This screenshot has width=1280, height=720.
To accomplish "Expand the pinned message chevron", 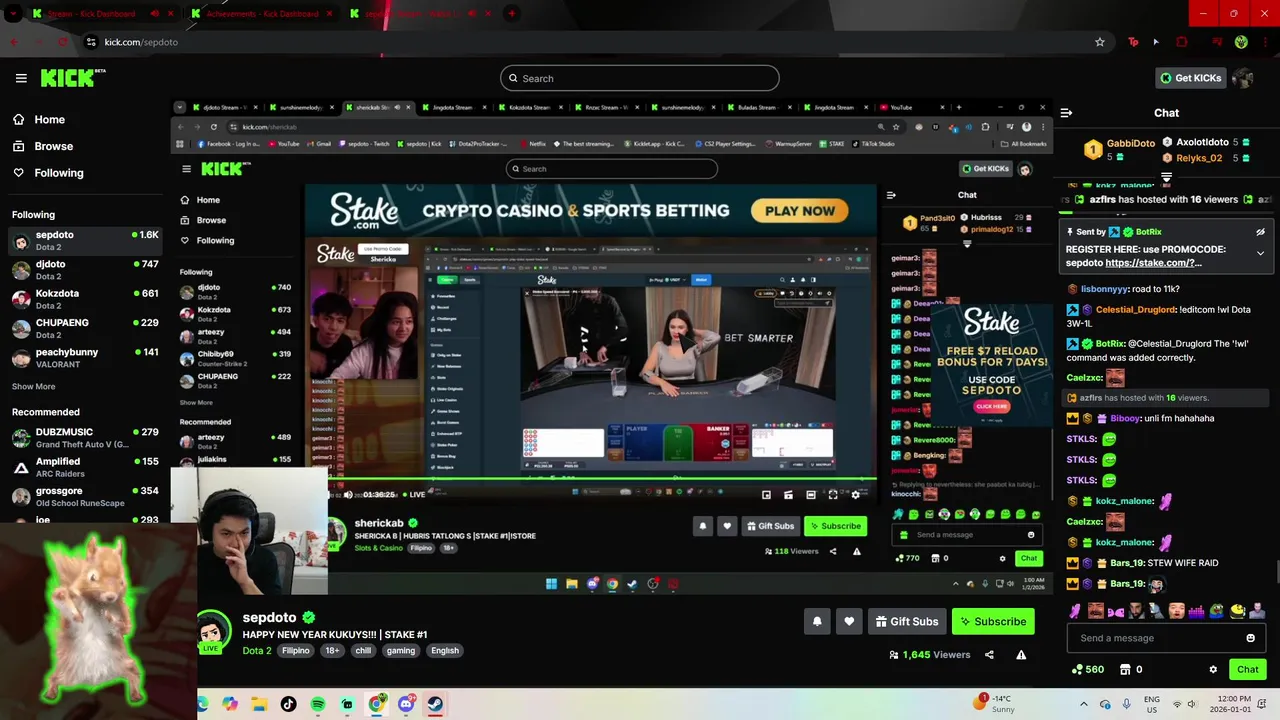I will tap(1260, 253).
